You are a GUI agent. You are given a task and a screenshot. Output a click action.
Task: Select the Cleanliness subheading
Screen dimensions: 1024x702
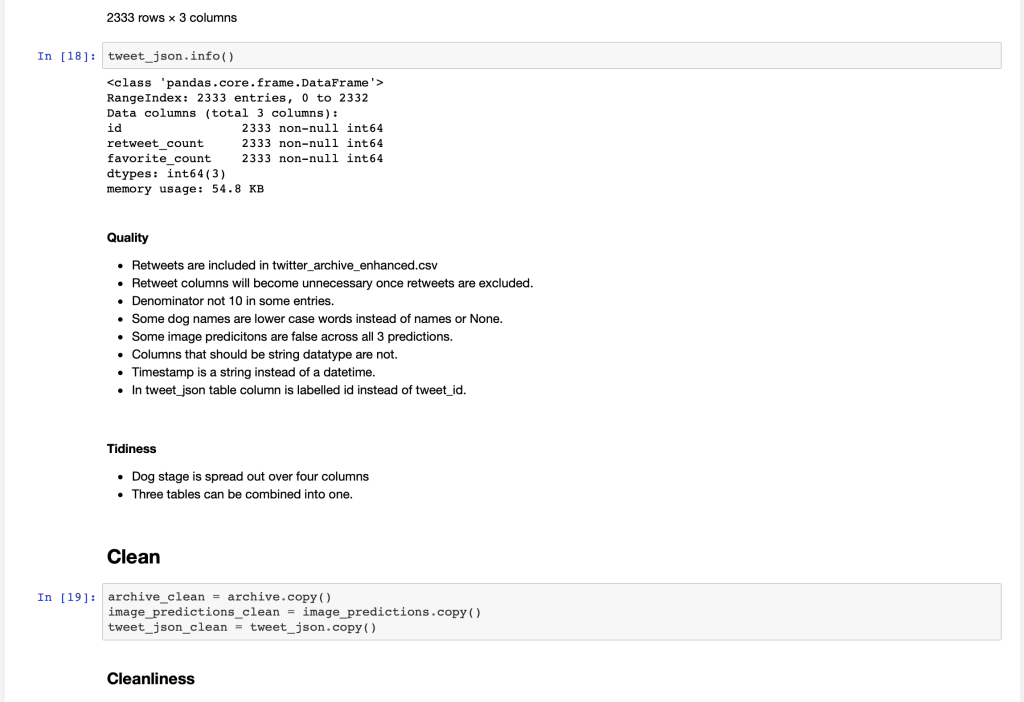(150, 679)
